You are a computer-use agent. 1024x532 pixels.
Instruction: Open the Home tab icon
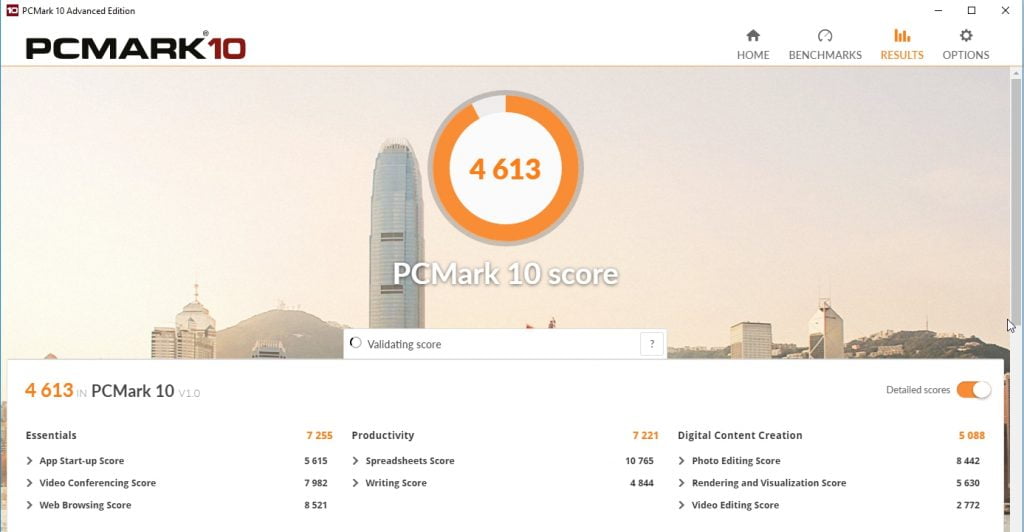click(753, 35)
